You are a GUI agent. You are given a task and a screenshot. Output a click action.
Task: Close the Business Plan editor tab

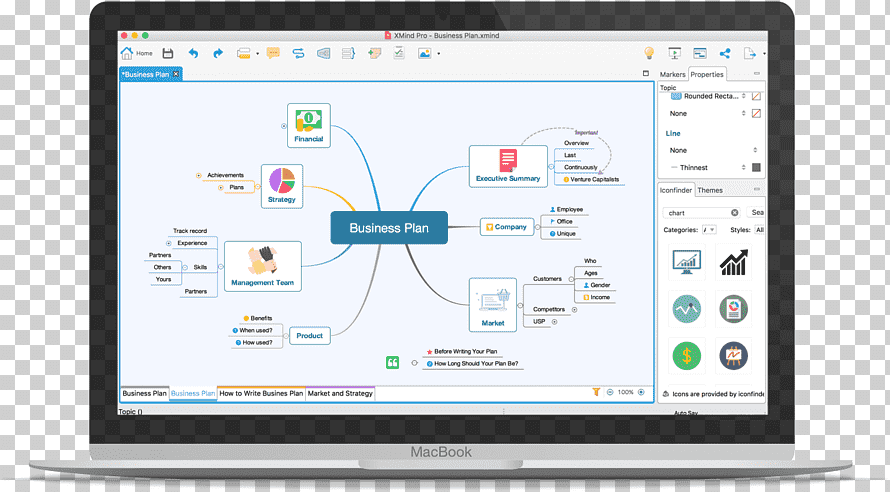coord(176,74)
